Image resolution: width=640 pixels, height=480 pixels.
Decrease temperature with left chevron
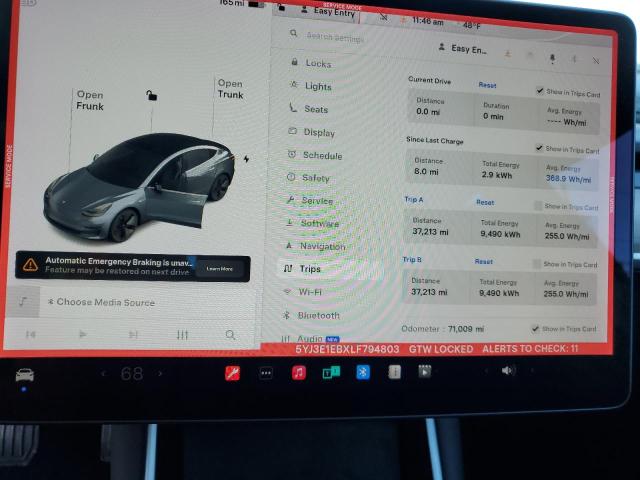click(x=103, y=374)
